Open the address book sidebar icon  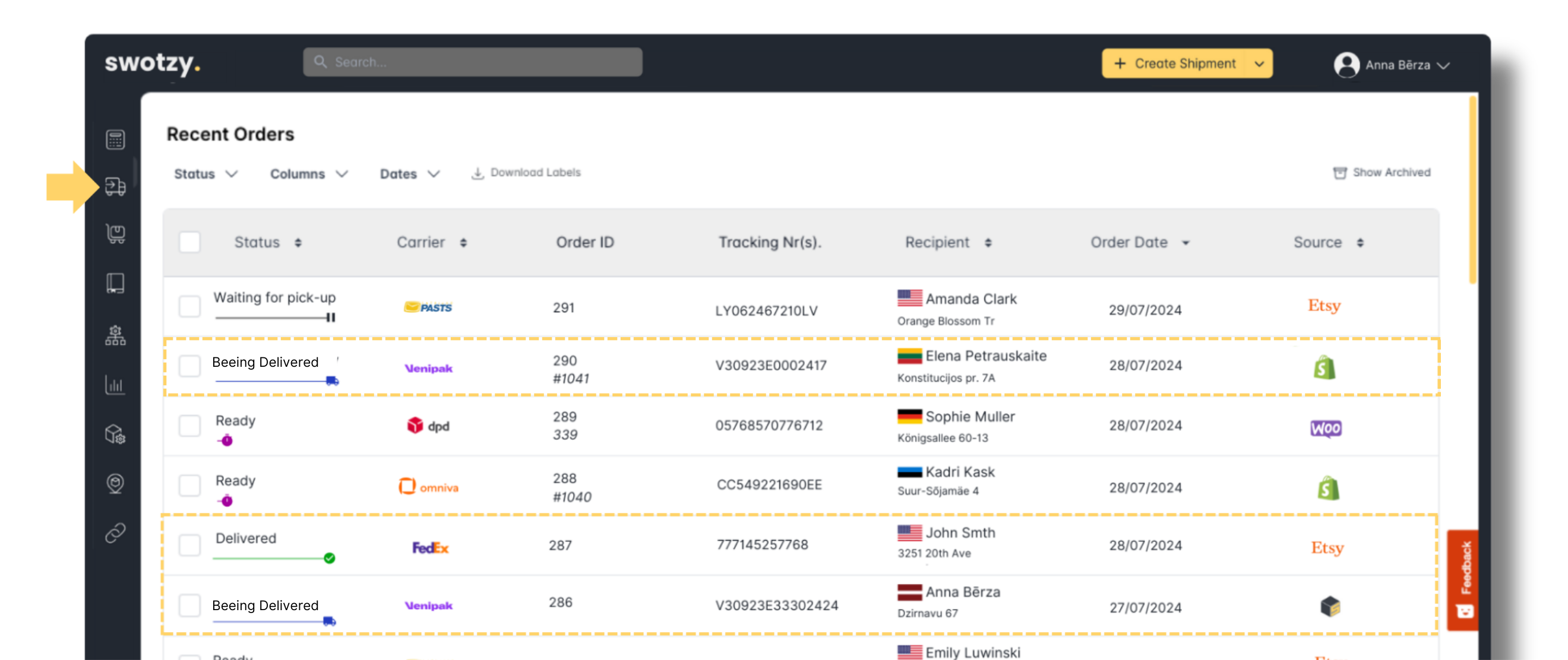click(x=115, y=283)
